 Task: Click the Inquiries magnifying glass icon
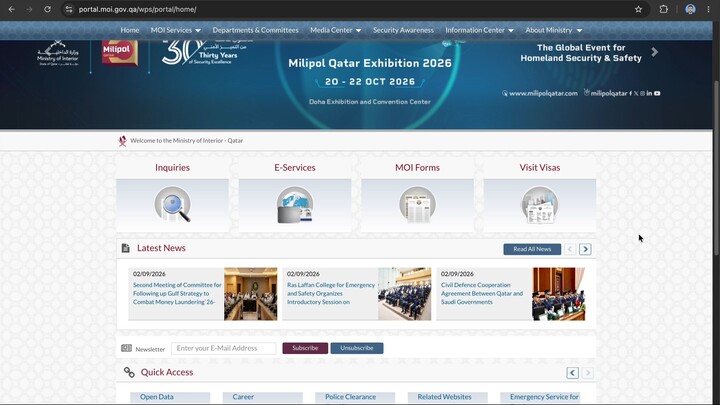[x=173, y=204]
